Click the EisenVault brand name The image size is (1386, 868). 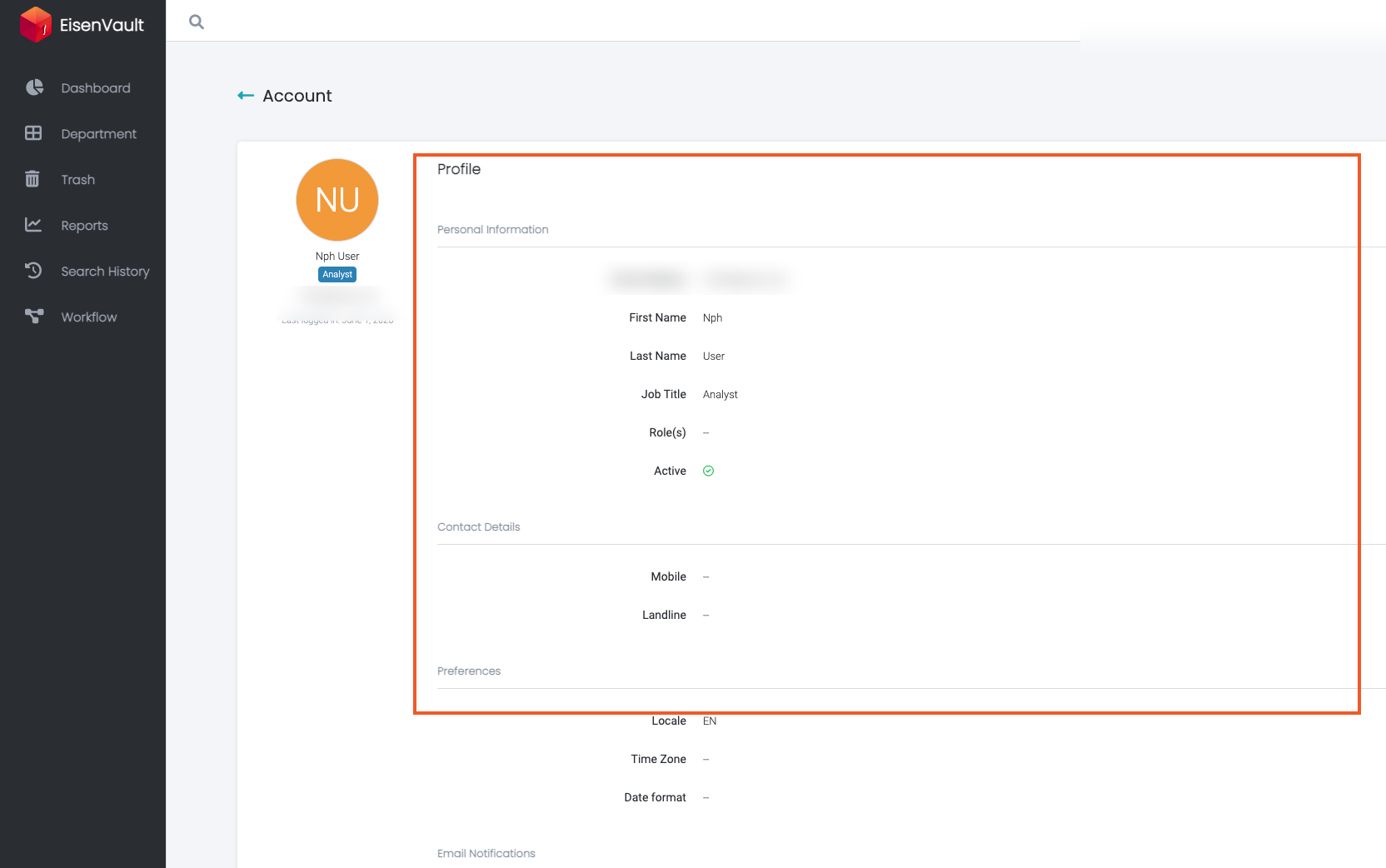[x=102, y=25]
